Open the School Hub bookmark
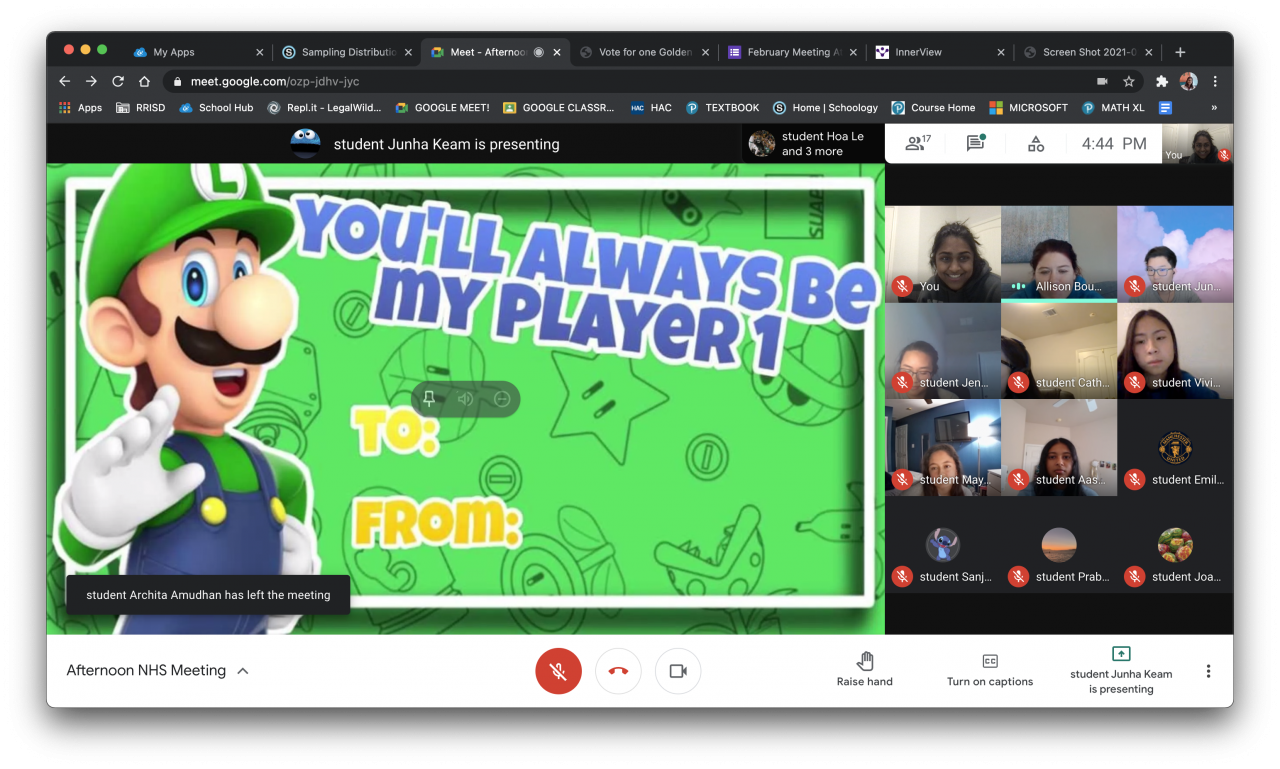 pos(216,108)
